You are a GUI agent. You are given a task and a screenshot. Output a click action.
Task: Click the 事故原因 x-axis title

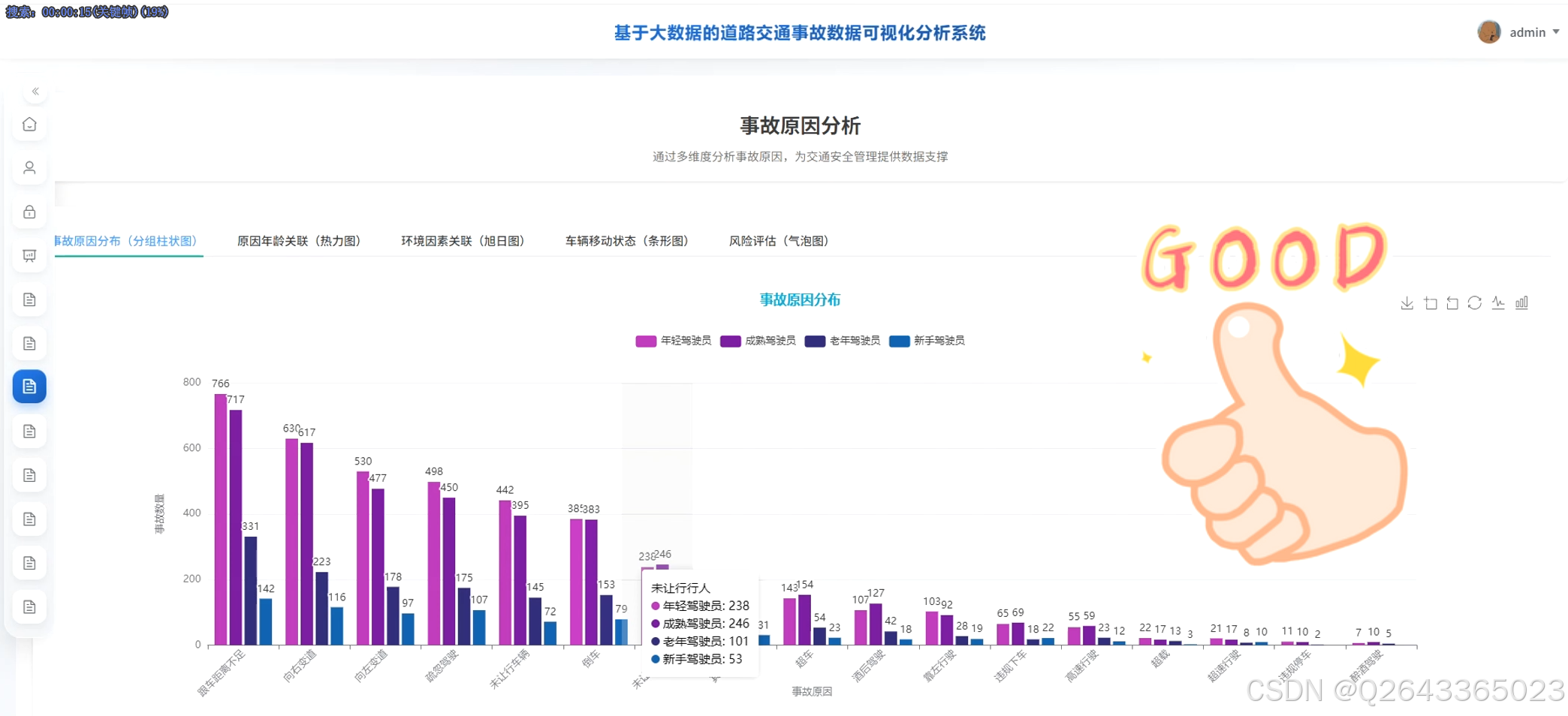pos(812,691)
